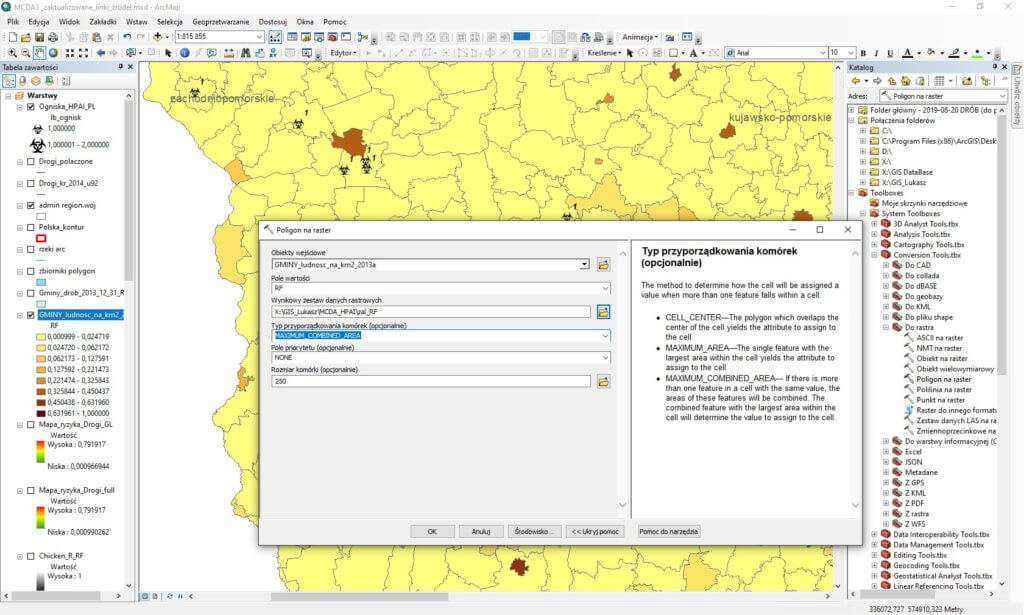Click OK in Poligon na raster dialog
1024x615 pixels.
click(x=432, y=531)
